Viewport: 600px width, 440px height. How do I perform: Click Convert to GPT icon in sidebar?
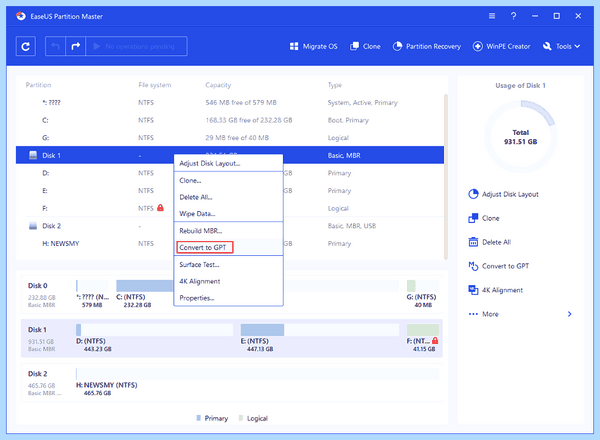pyautogui.click(x=473, y=266)
